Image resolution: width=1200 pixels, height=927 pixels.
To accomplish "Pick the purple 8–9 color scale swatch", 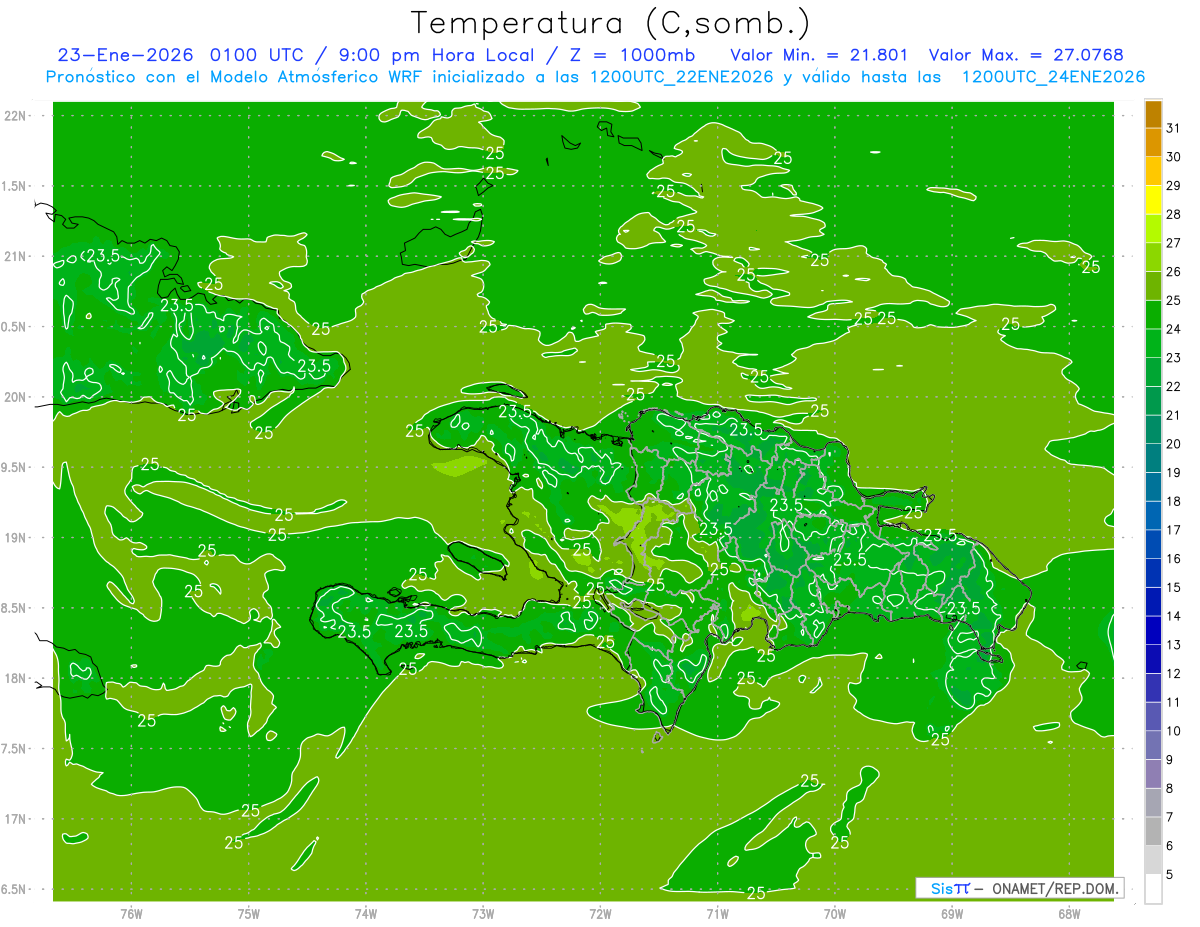I will pyautogui.click(x=1153, y=774).
